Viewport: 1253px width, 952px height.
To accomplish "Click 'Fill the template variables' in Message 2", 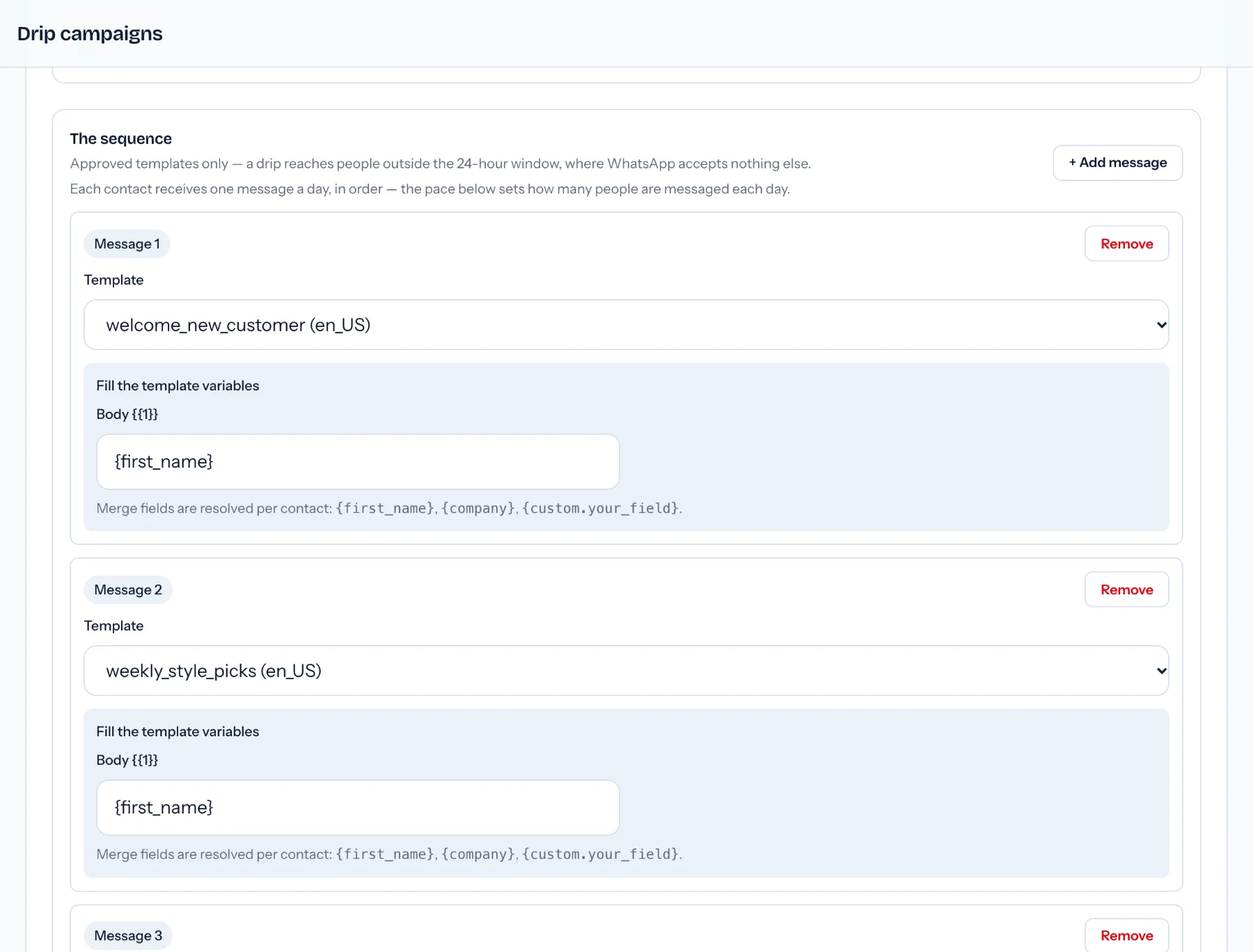I will click(178, 731).
